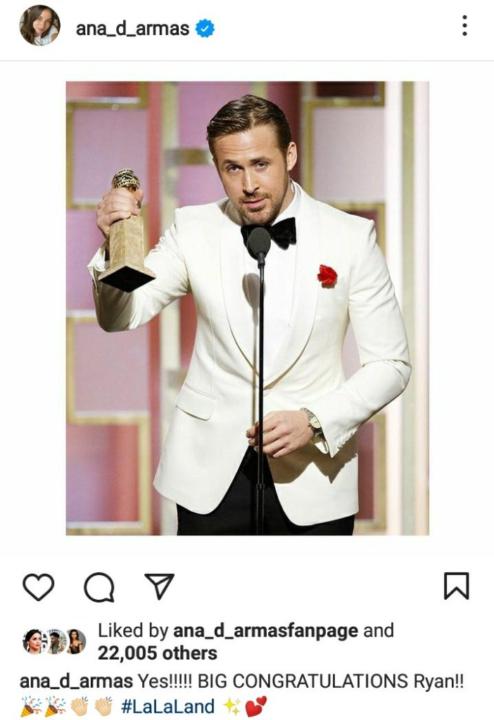Like the post with the heart icon
The height and width of the screenshot is (720, 494).
coord(39,586)
